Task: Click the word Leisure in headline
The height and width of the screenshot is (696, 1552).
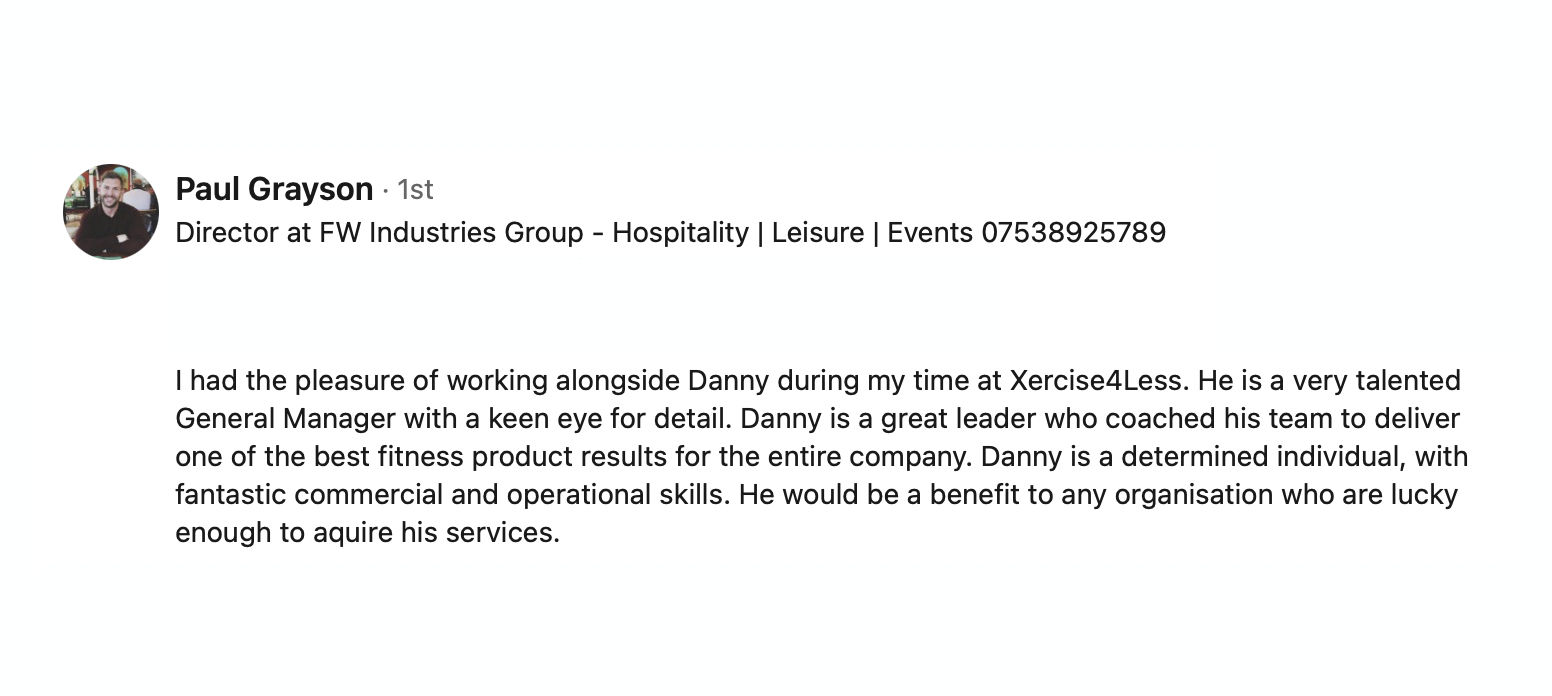Action: click(817, 233)
